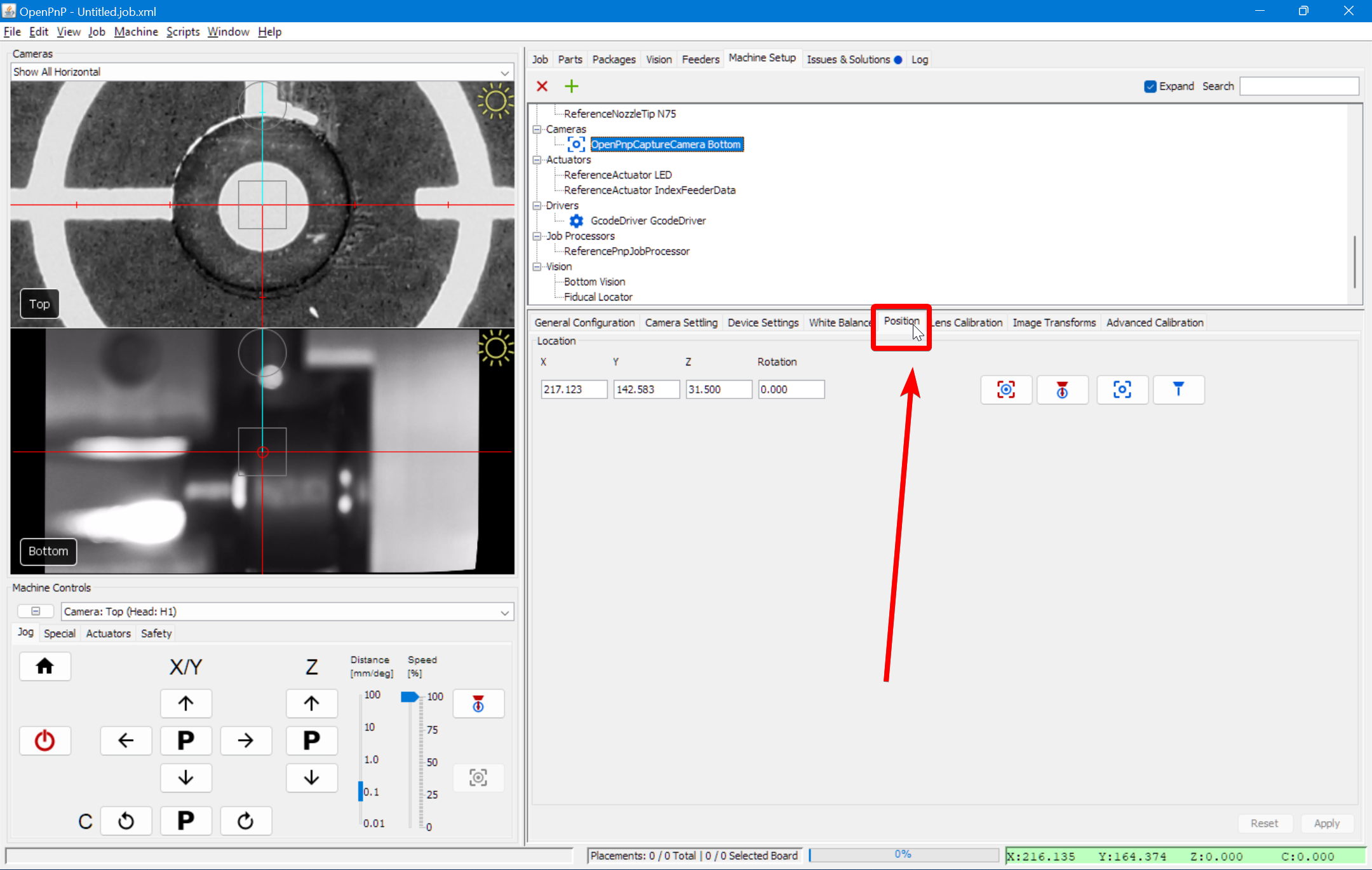Toggle the machine power button
The image size is (1372, 870).
point(44,740)
